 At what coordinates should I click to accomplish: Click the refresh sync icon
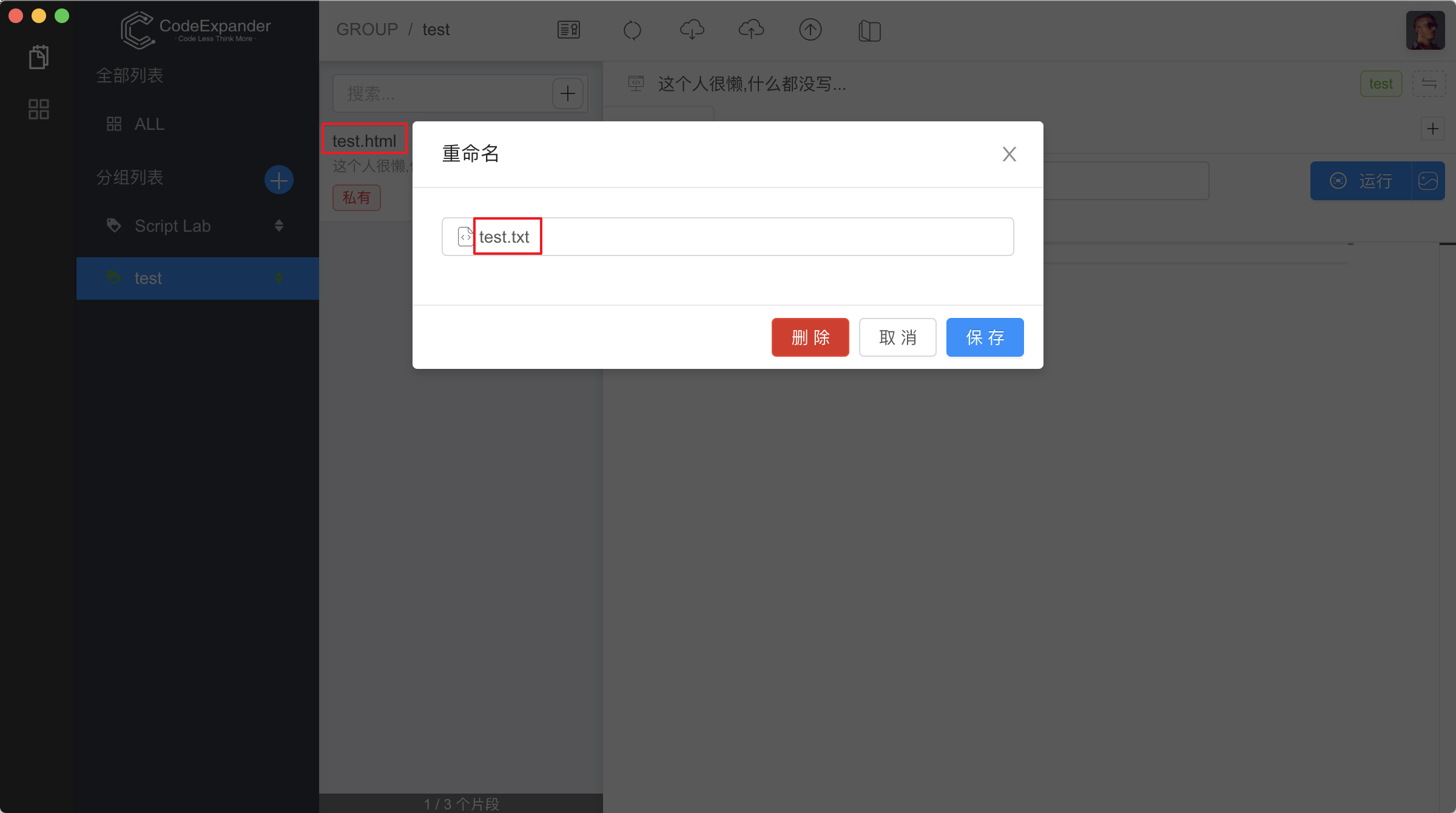(632, 30)
